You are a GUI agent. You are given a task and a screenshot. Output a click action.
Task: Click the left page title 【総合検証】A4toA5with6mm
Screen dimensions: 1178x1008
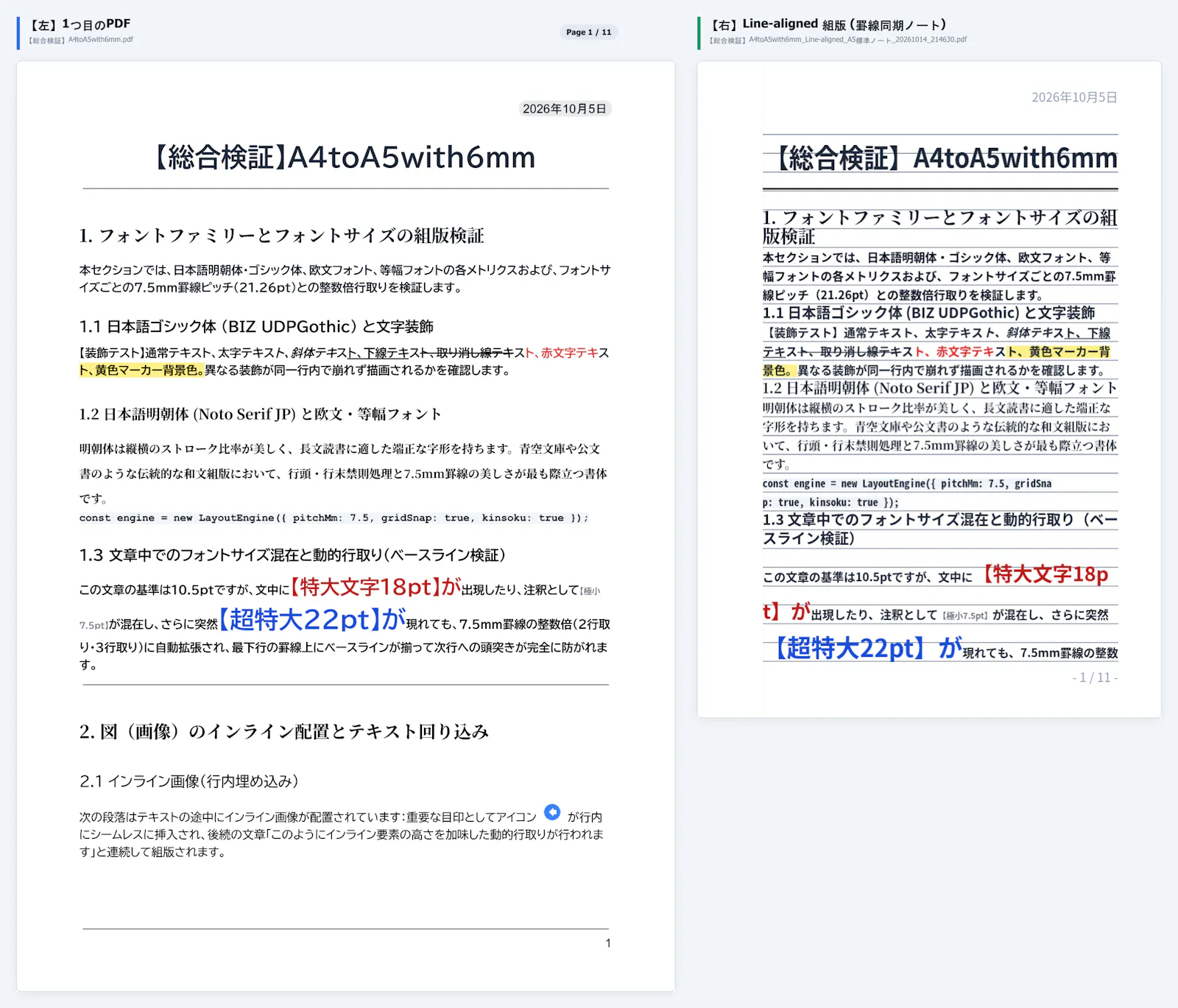click(345, 158)
